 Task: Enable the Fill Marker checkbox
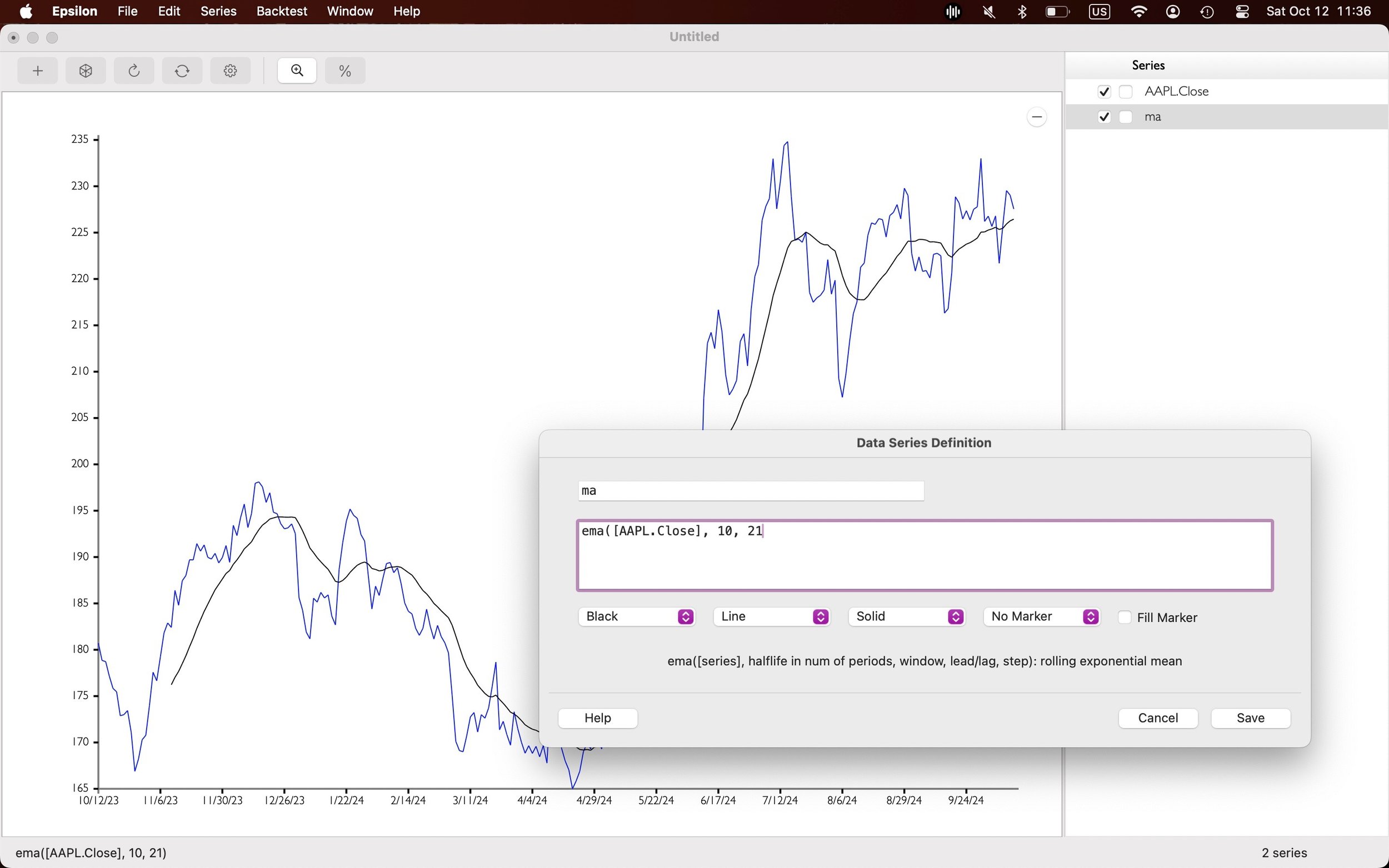click(1125, 617)
